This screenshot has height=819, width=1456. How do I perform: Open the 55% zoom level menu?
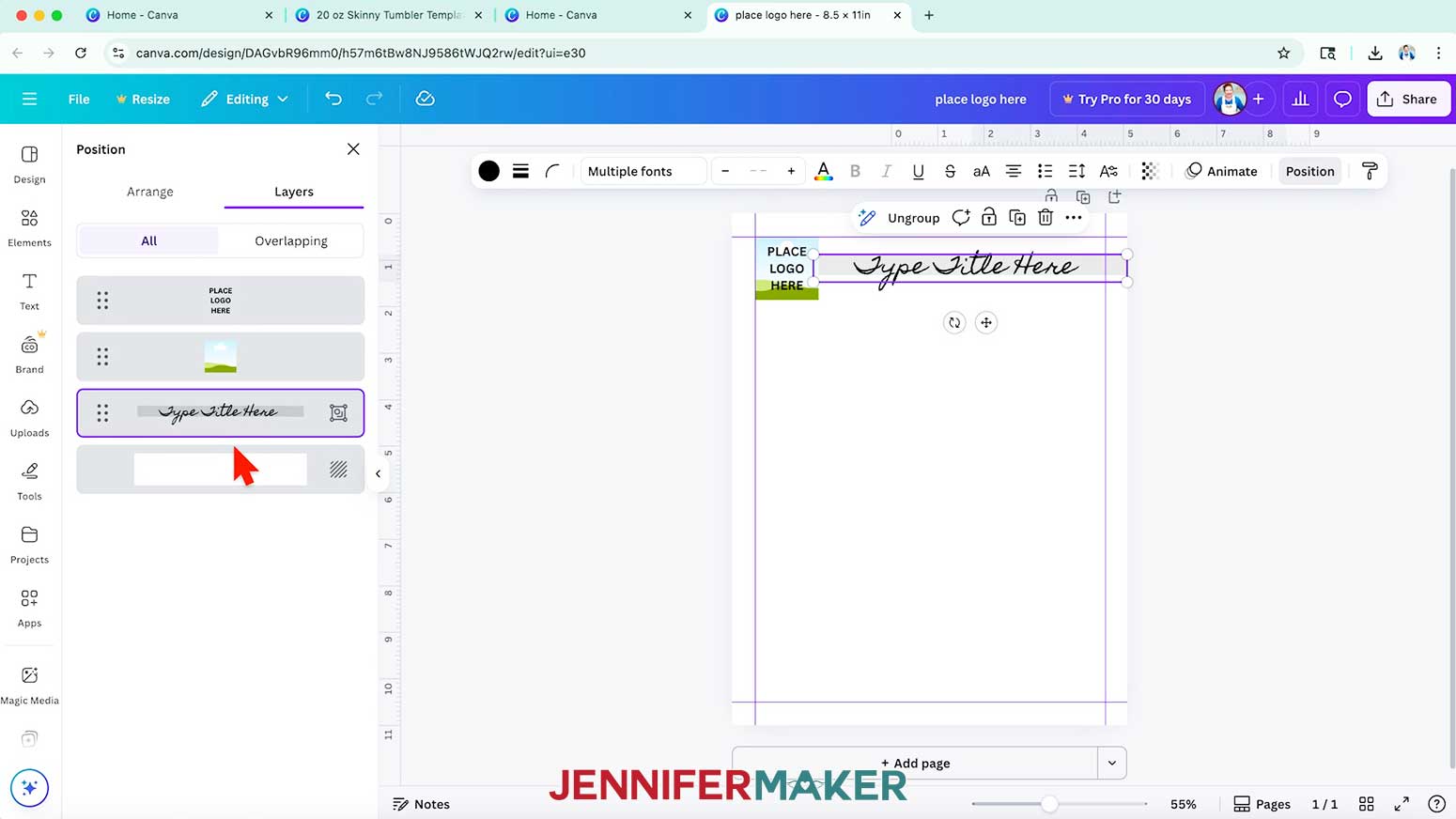tap(1183, 804)
